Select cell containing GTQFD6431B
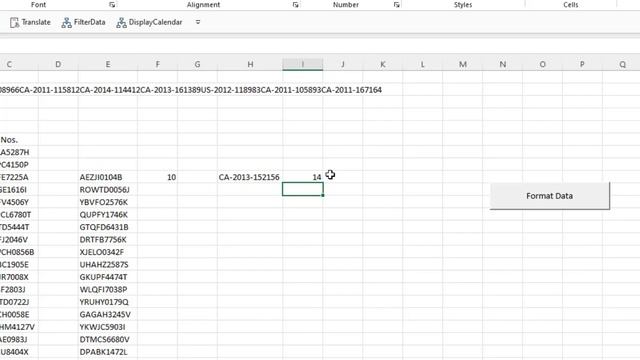This screenshot has width=640, height=360. [x=108, y=227]
